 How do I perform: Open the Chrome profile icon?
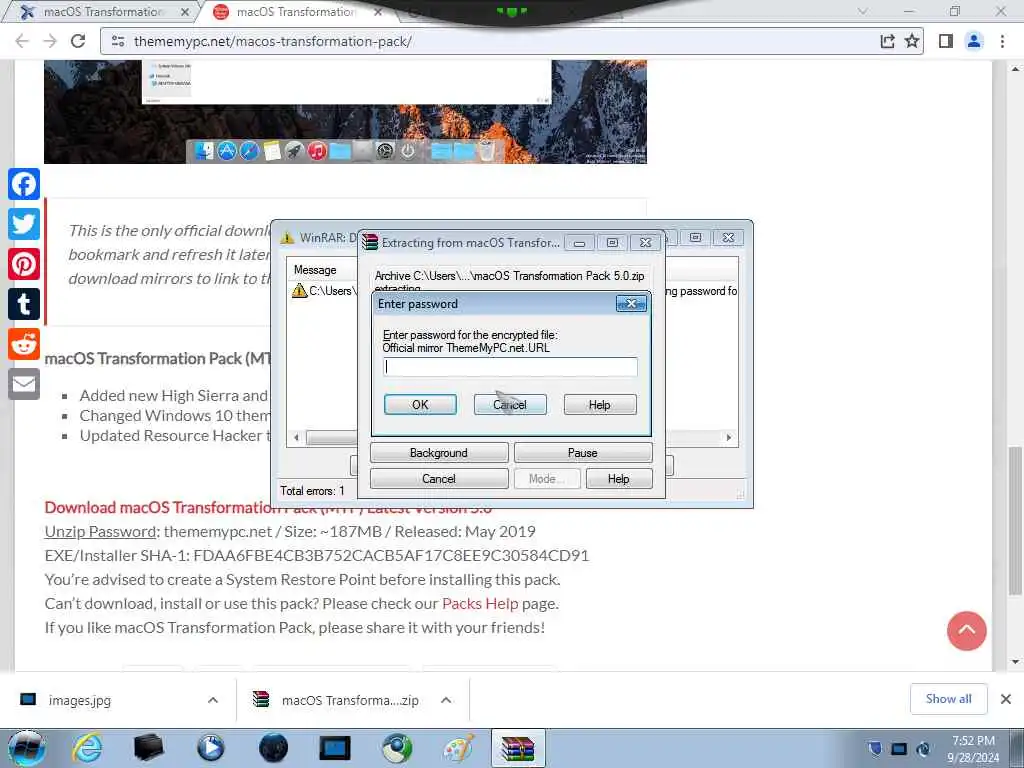click(x=974, y=41)
